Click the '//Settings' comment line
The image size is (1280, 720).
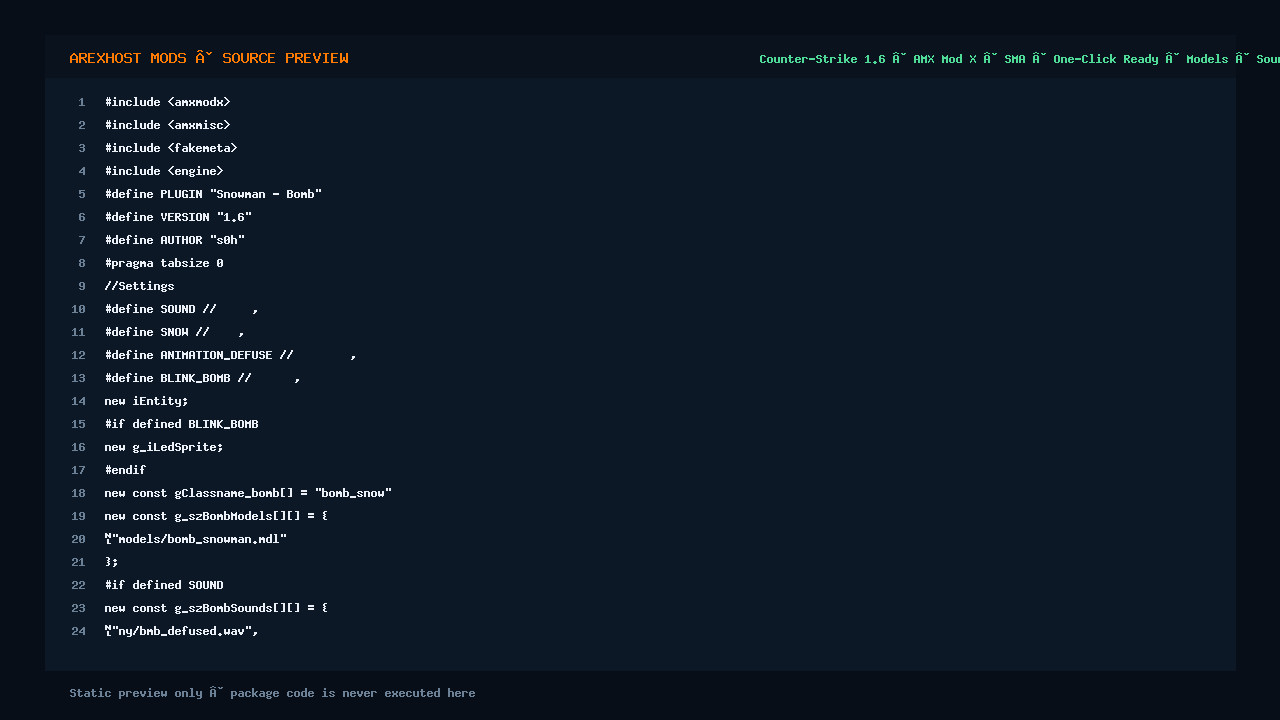(139, 286)
